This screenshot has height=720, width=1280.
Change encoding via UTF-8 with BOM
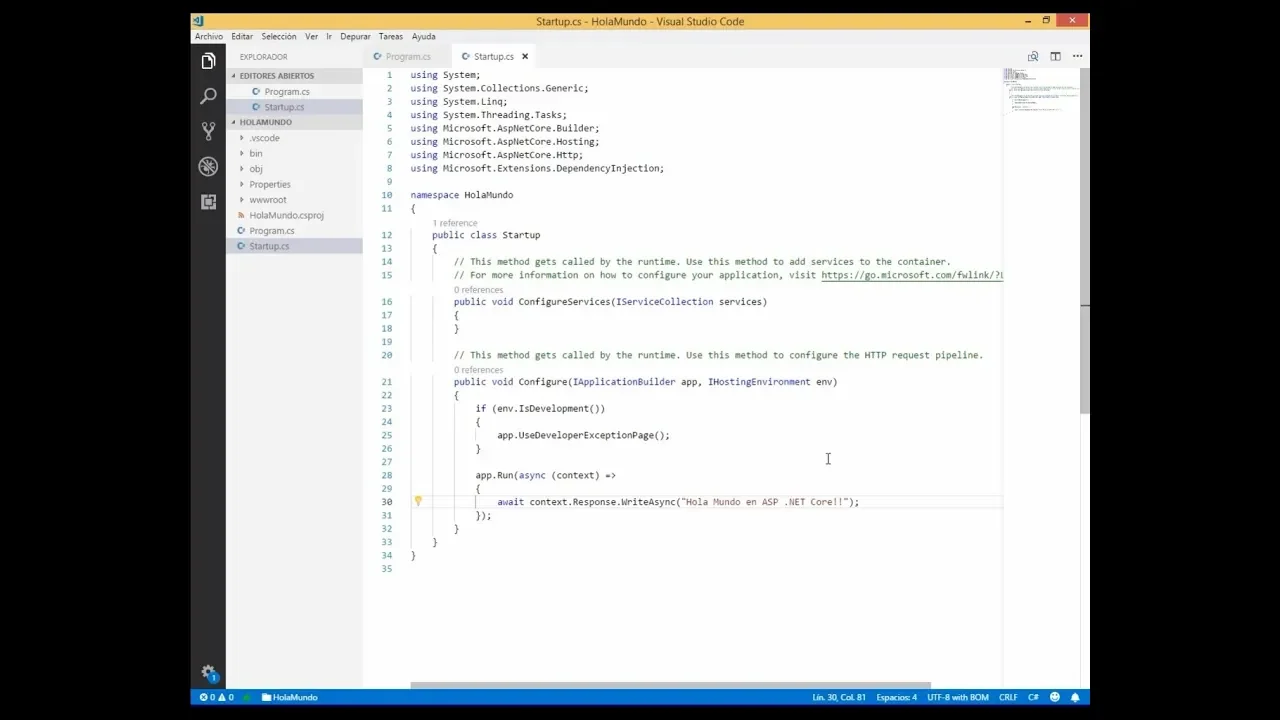(x=958, y=697)
